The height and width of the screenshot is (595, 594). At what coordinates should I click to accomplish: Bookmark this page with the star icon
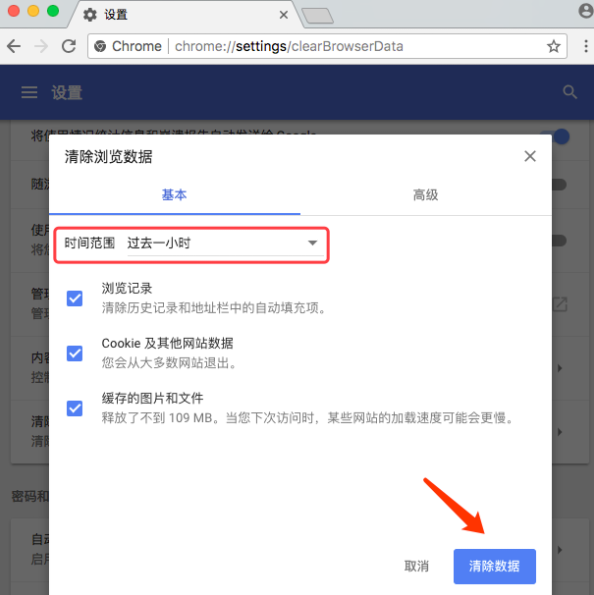pos(553,46)
